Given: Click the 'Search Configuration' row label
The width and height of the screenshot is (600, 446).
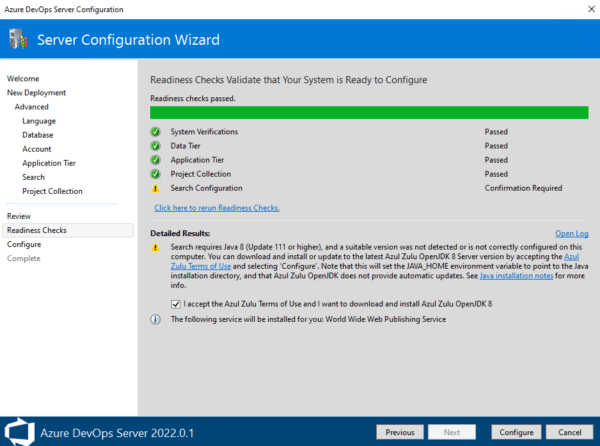Looking at the screenshot, I should click(x=207, y=188).
